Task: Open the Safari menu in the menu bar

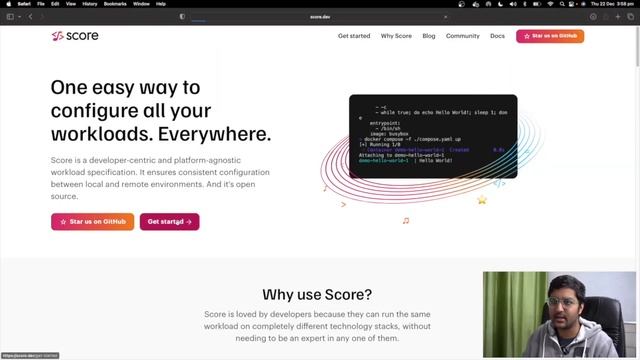Action: pos(24,4)
